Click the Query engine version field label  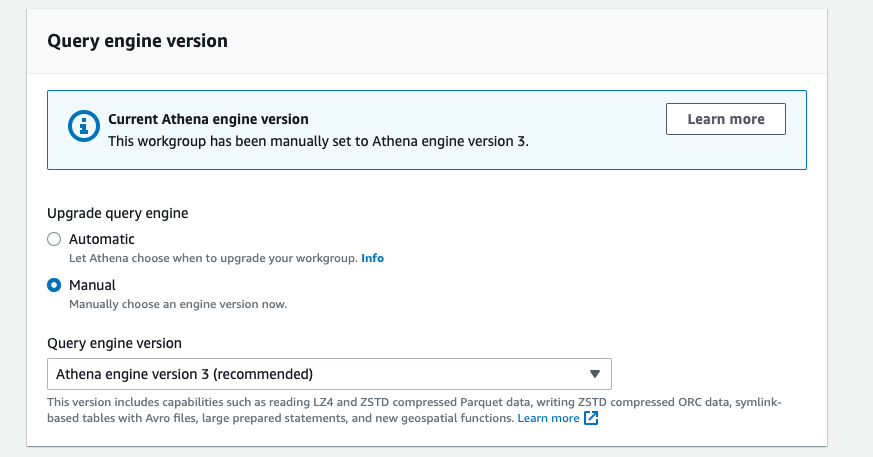[114, 343]
